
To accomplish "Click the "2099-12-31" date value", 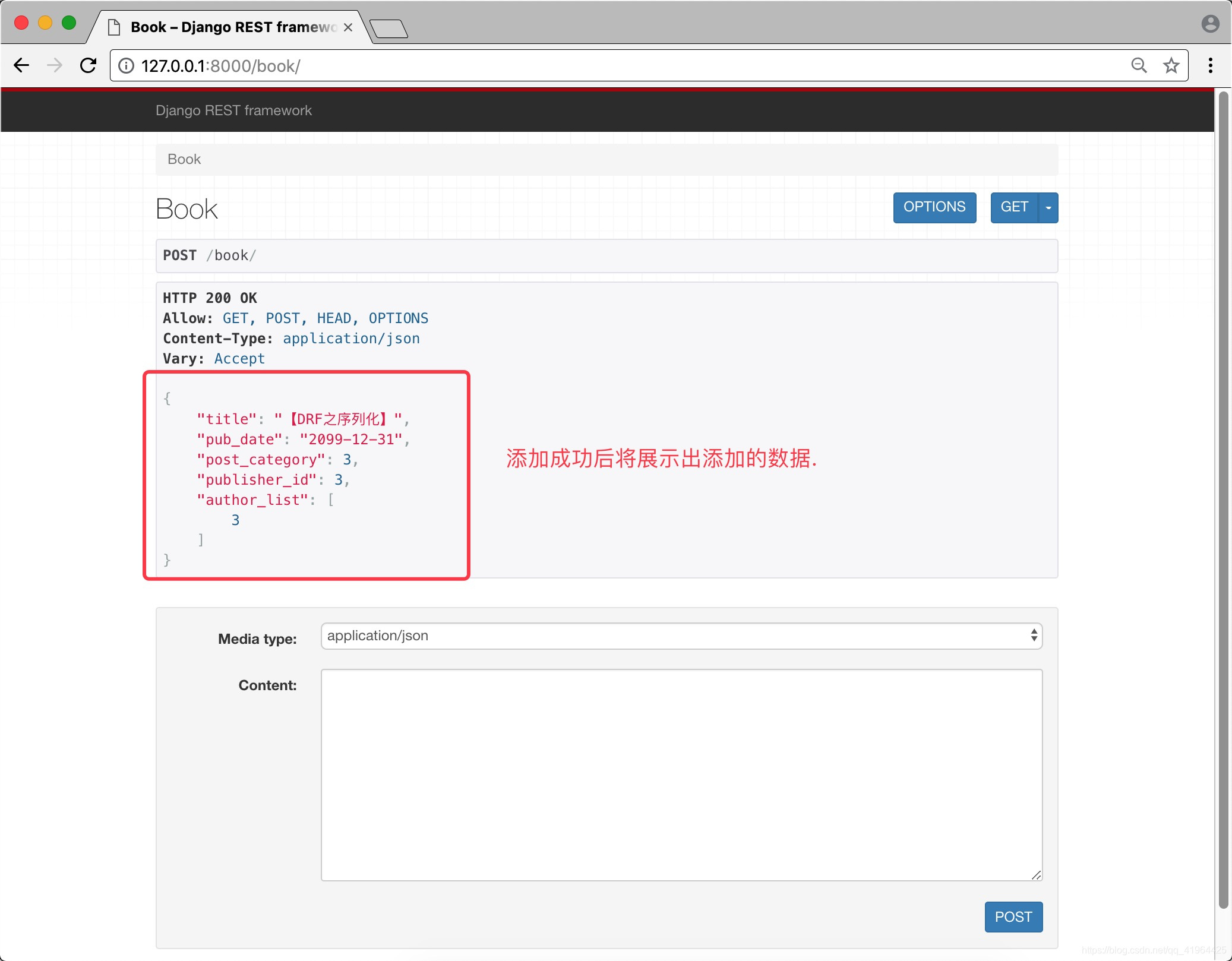I will (351, 440).
